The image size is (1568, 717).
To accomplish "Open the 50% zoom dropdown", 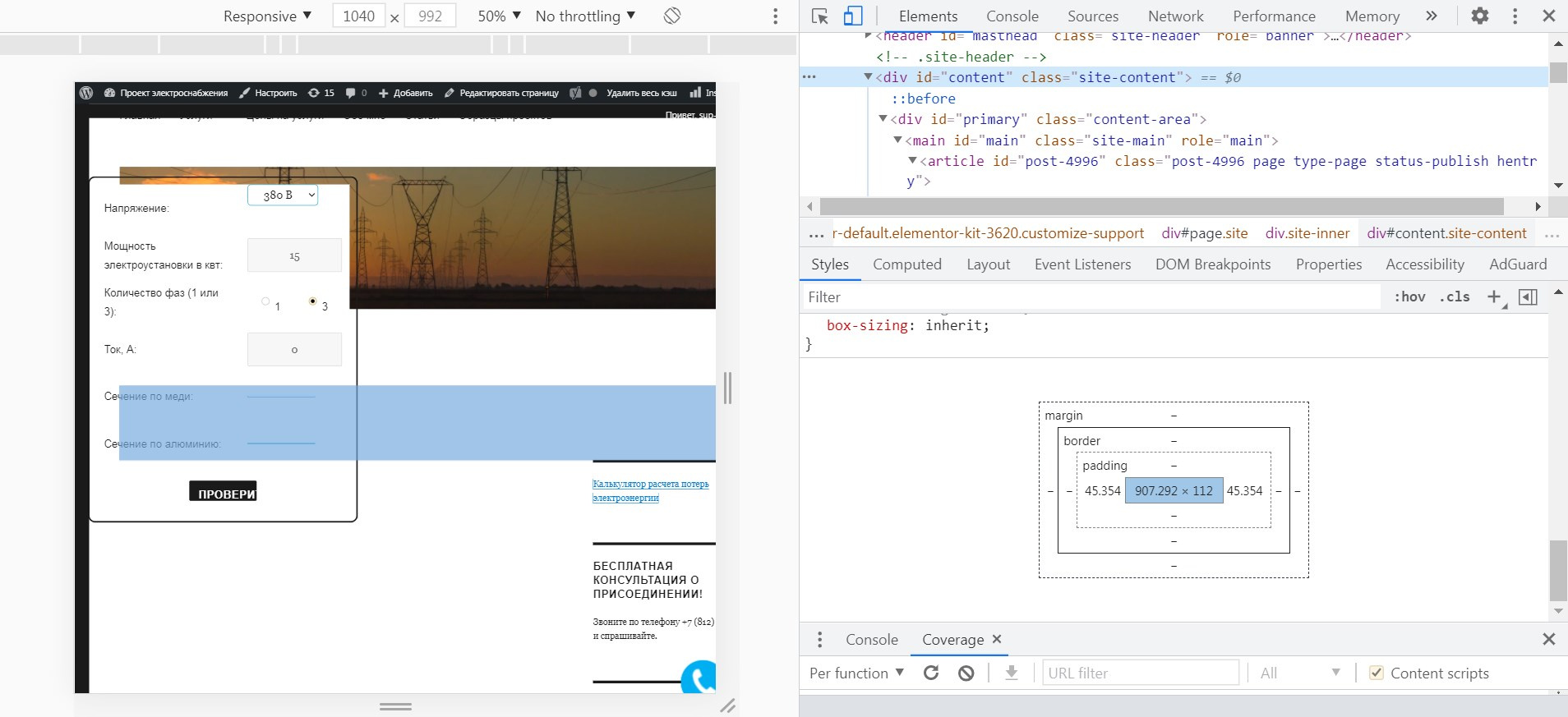I will 500,16.
